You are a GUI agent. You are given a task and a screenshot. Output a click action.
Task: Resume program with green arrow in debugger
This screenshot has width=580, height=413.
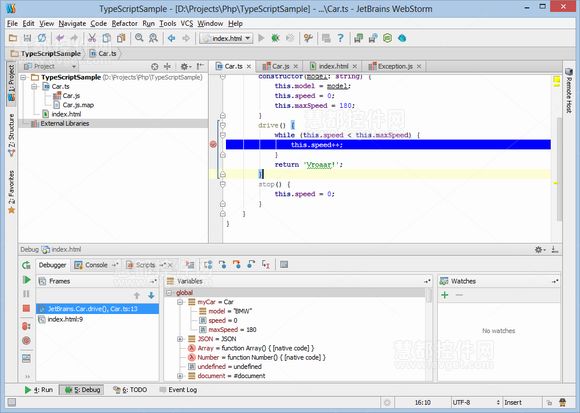(x=26, y=280)
